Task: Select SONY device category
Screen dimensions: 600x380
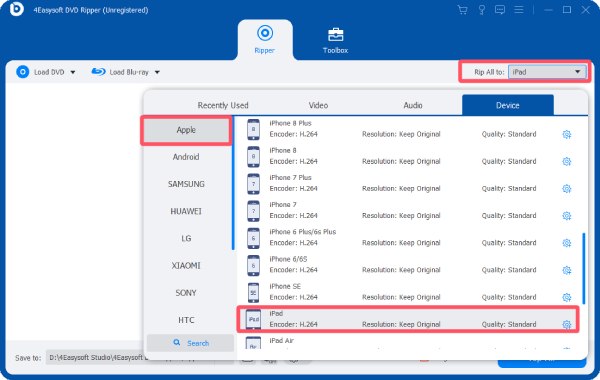Action: pos(186,293)
